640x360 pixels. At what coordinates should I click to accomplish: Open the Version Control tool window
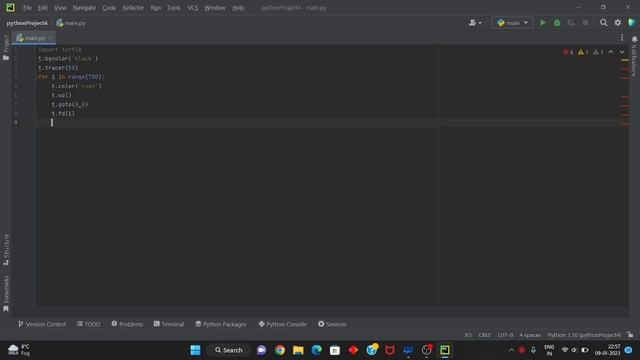[42, 324]
